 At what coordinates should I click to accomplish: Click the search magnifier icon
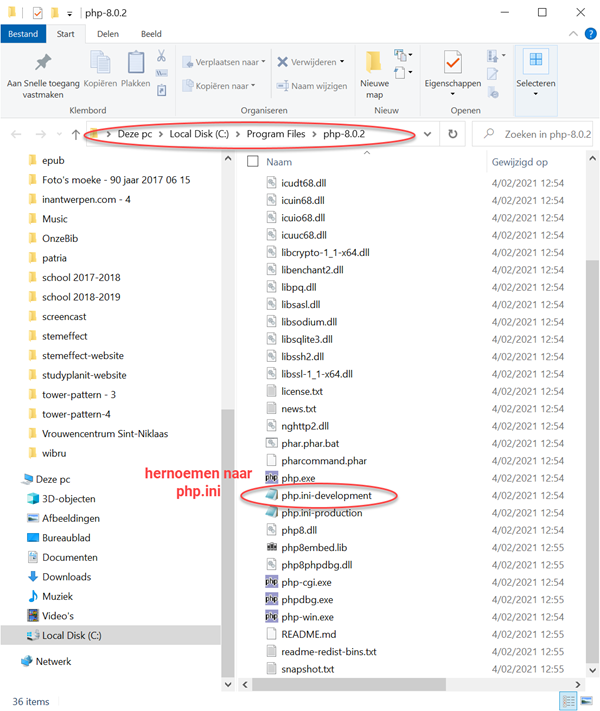pyautogui.click(x=489, y=134)
